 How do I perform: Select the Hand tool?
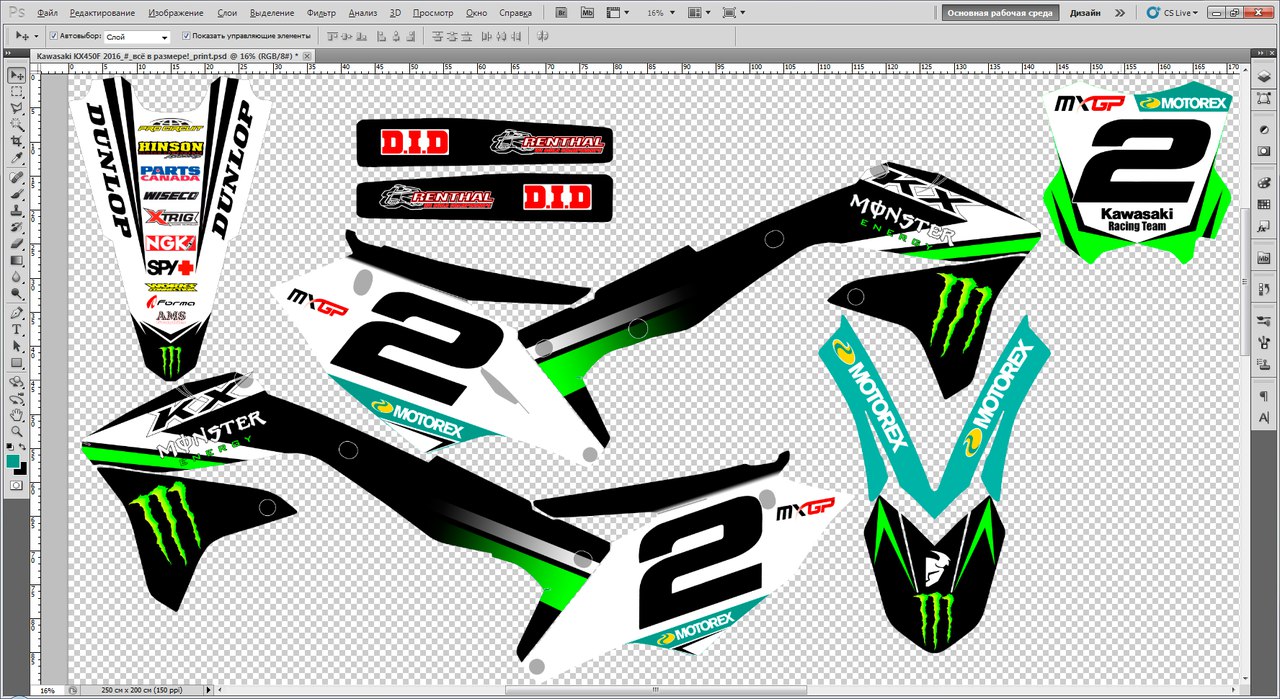tap(17, 415)
